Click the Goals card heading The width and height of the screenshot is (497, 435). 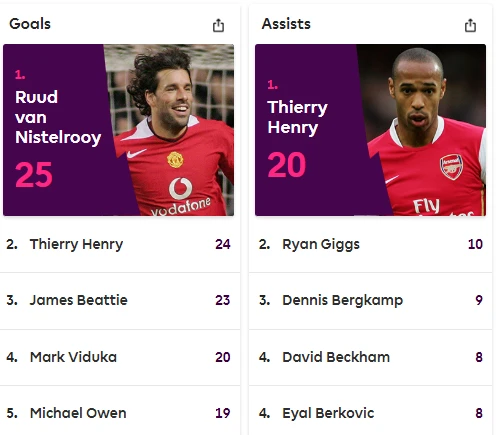pyautogui.click(x=30, y=24)
